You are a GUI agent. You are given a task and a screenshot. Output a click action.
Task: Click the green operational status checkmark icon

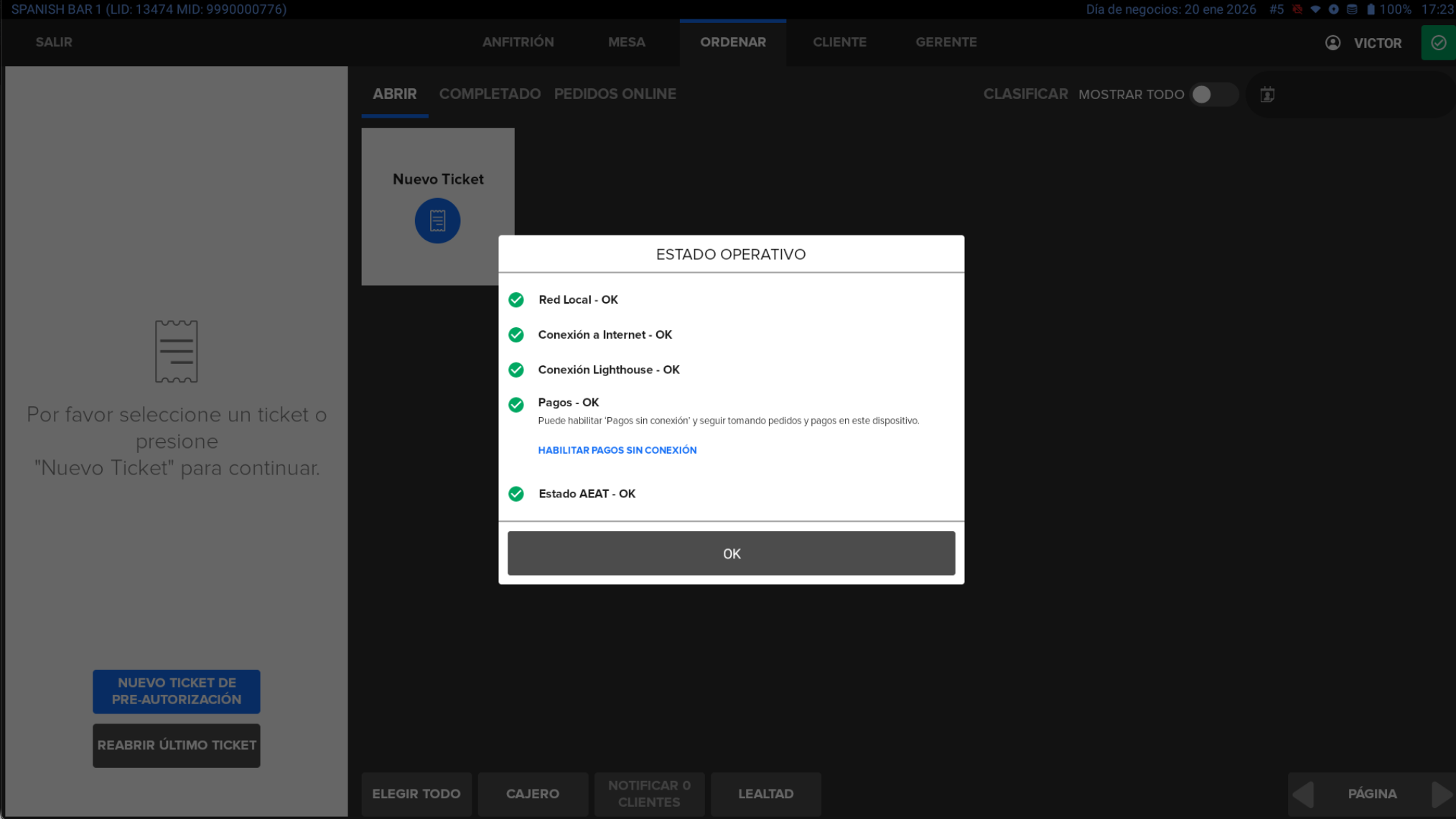(x=1438, y=42)
